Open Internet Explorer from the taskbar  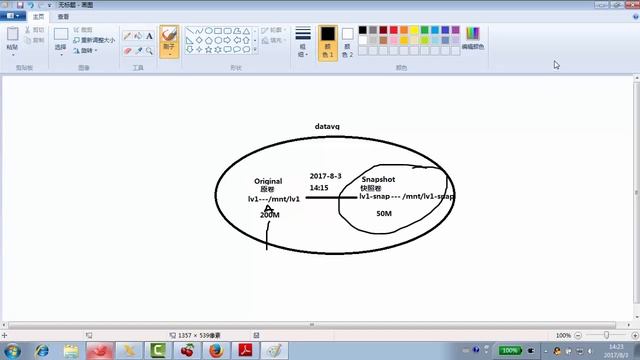pos(42,351)
